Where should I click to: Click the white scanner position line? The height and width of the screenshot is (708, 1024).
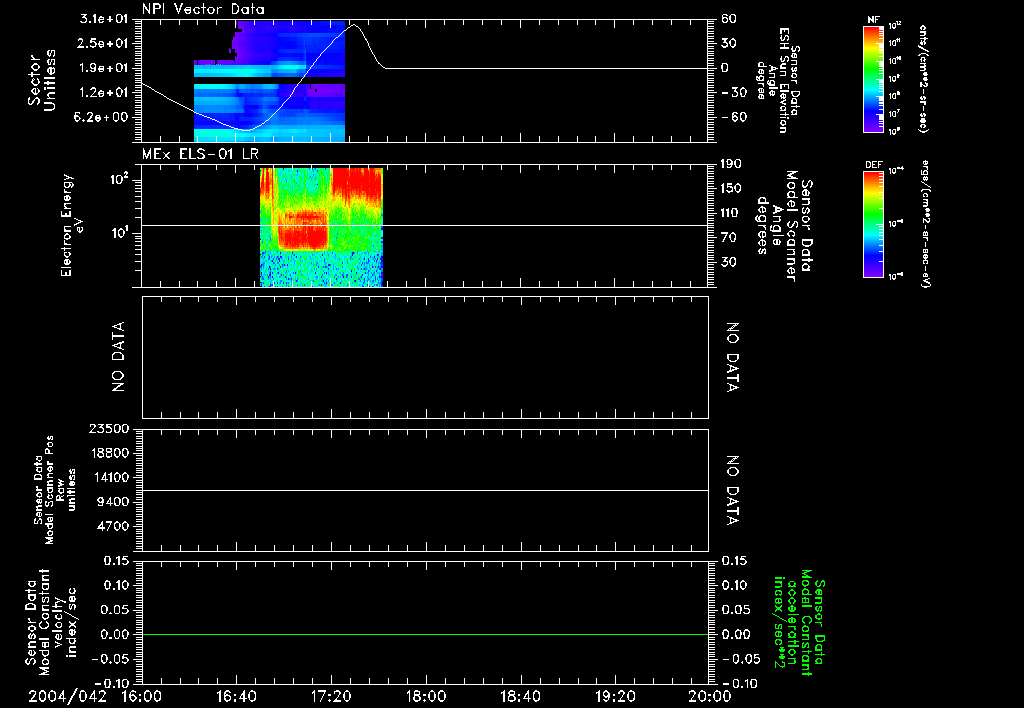point(425,490)
